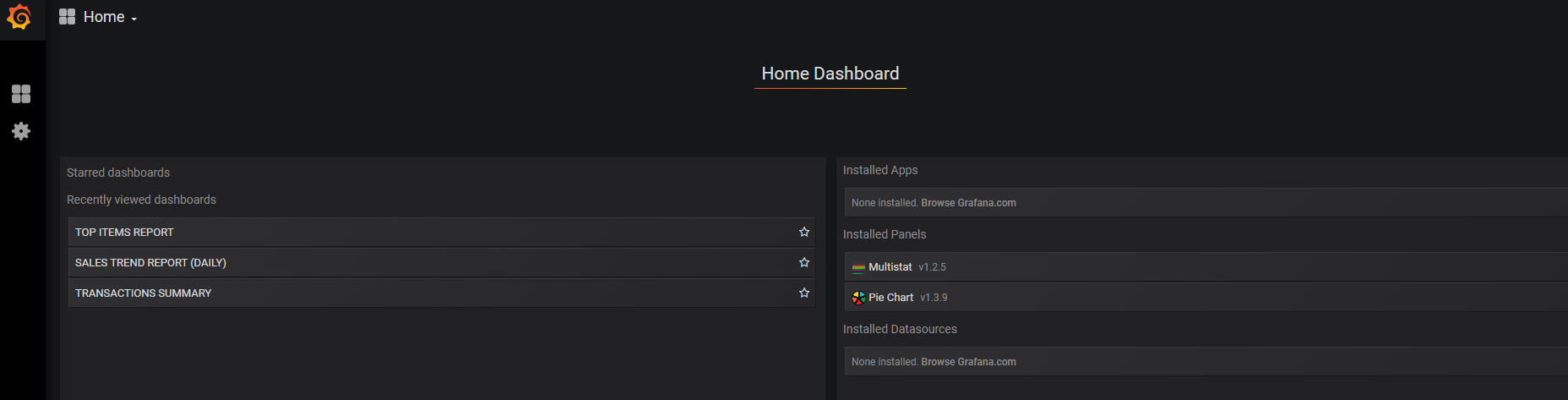Open the Dashboards sidebar icon
The height and width of the screenshot is (400, 1568).
point(21,94)
